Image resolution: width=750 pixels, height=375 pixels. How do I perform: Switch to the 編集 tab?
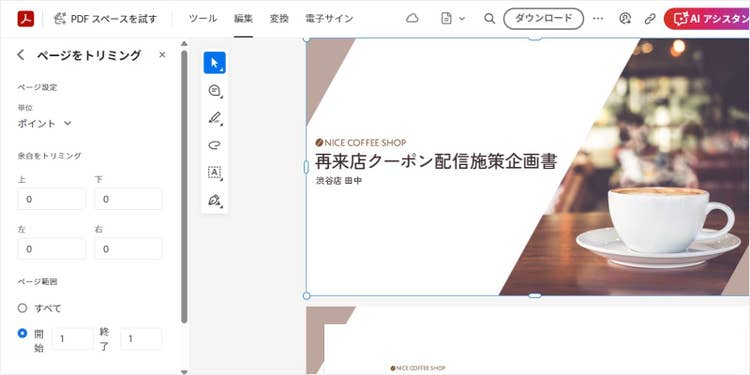click(x=243, y=19)
